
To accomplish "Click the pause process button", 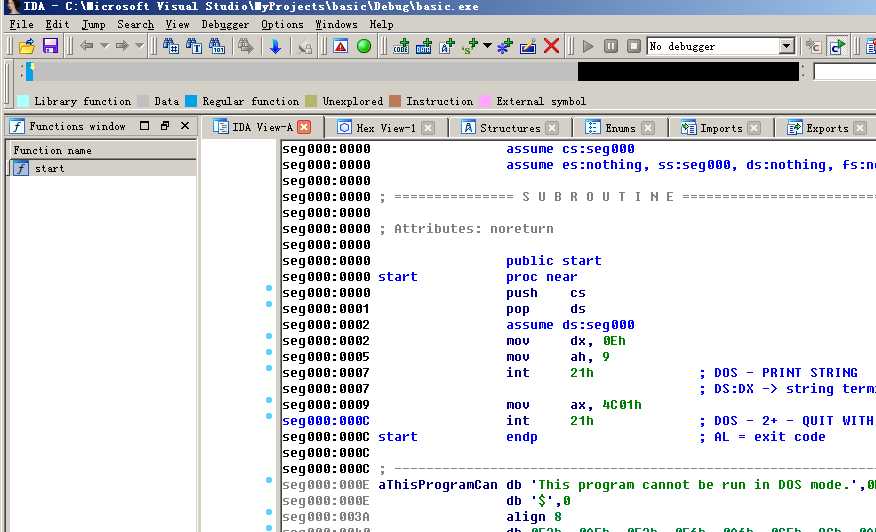I will click(x=611, y=46).
